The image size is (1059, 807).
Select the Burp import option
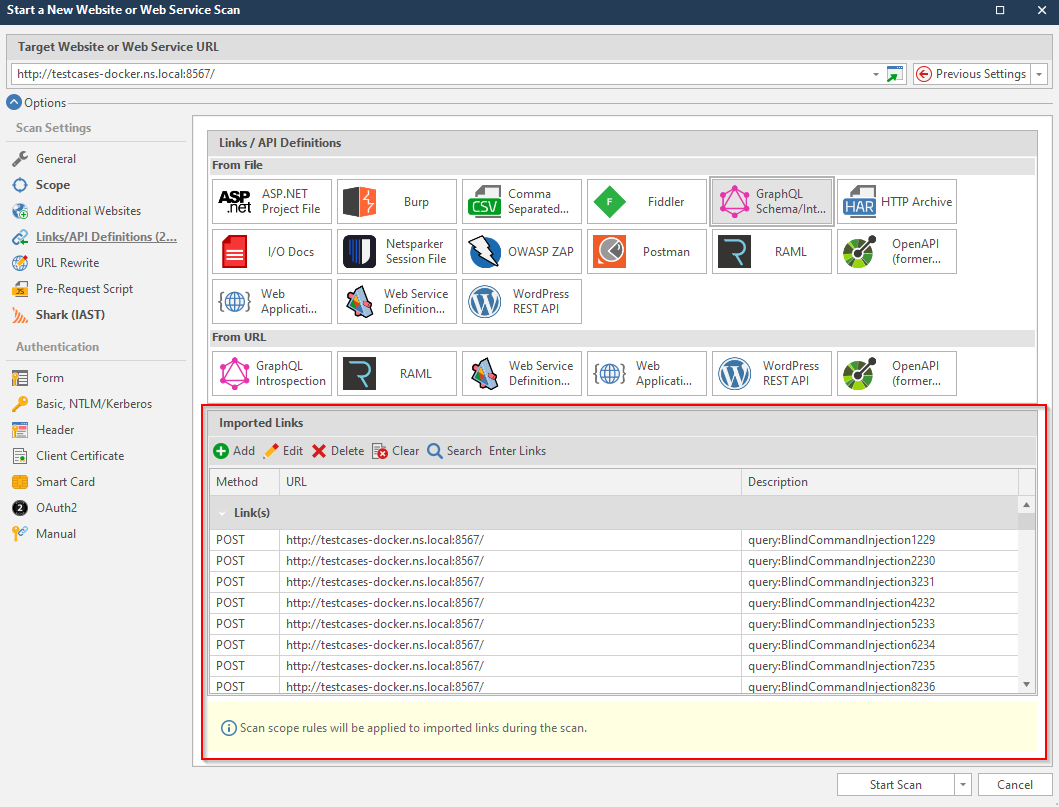[x=396, y=201]
